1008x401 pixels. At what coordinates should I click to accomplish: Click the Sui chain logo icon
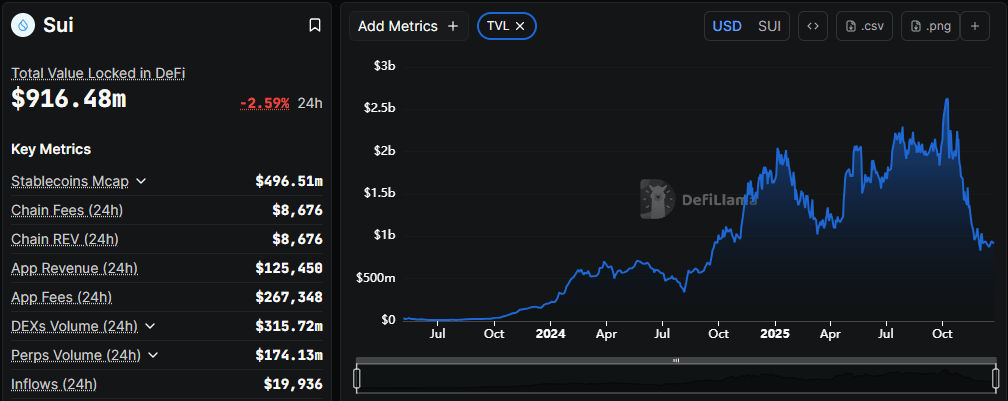pos(22,25)
